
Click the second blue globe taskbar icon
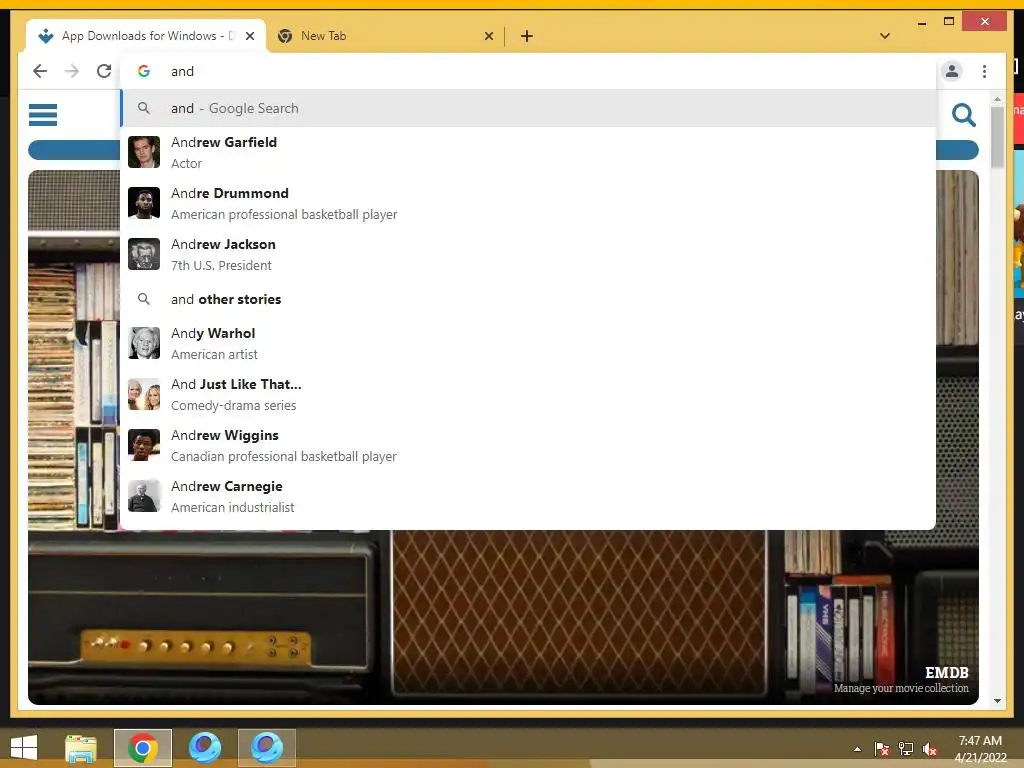pyautogui.click(x=266, y=748)
